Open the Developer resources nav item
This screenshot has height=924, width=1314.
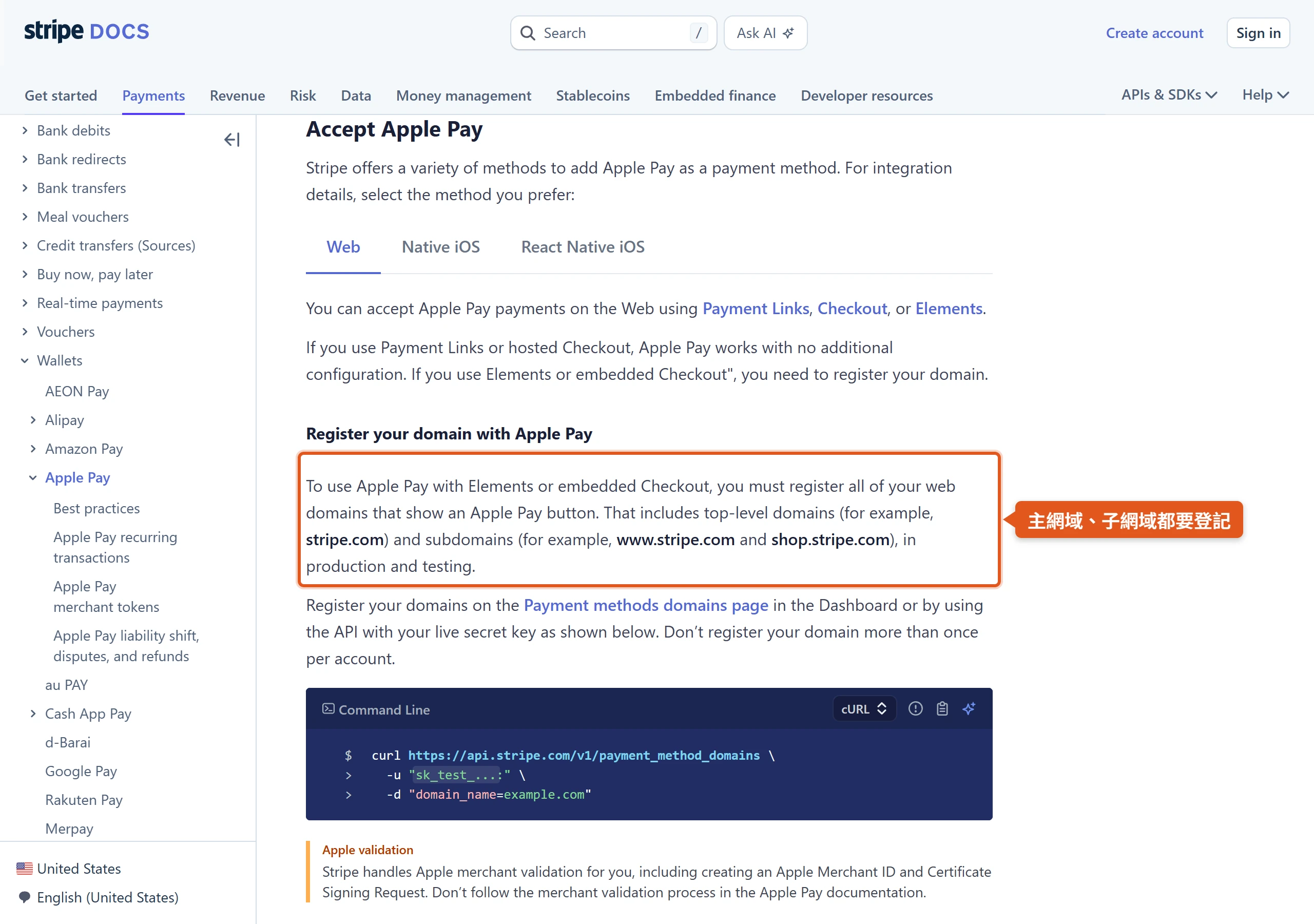pos(866,95)
